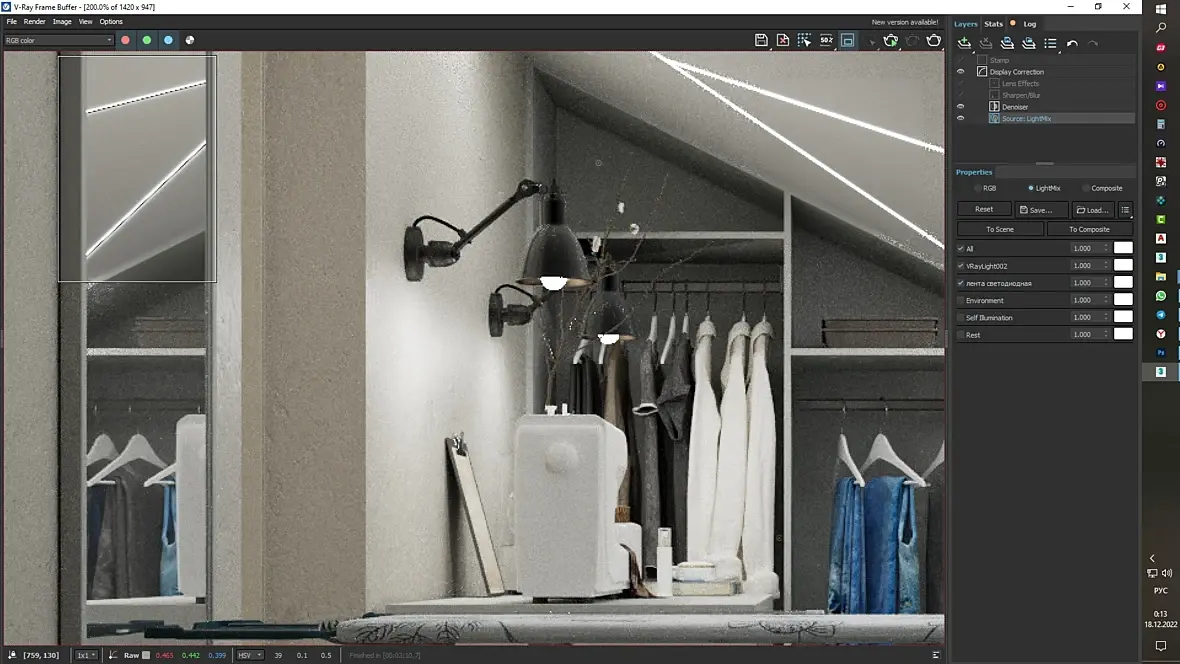Viewport: 1180px width, 664px height.
Task: Click the To Composite button
Action: [x=1089, y=229]
